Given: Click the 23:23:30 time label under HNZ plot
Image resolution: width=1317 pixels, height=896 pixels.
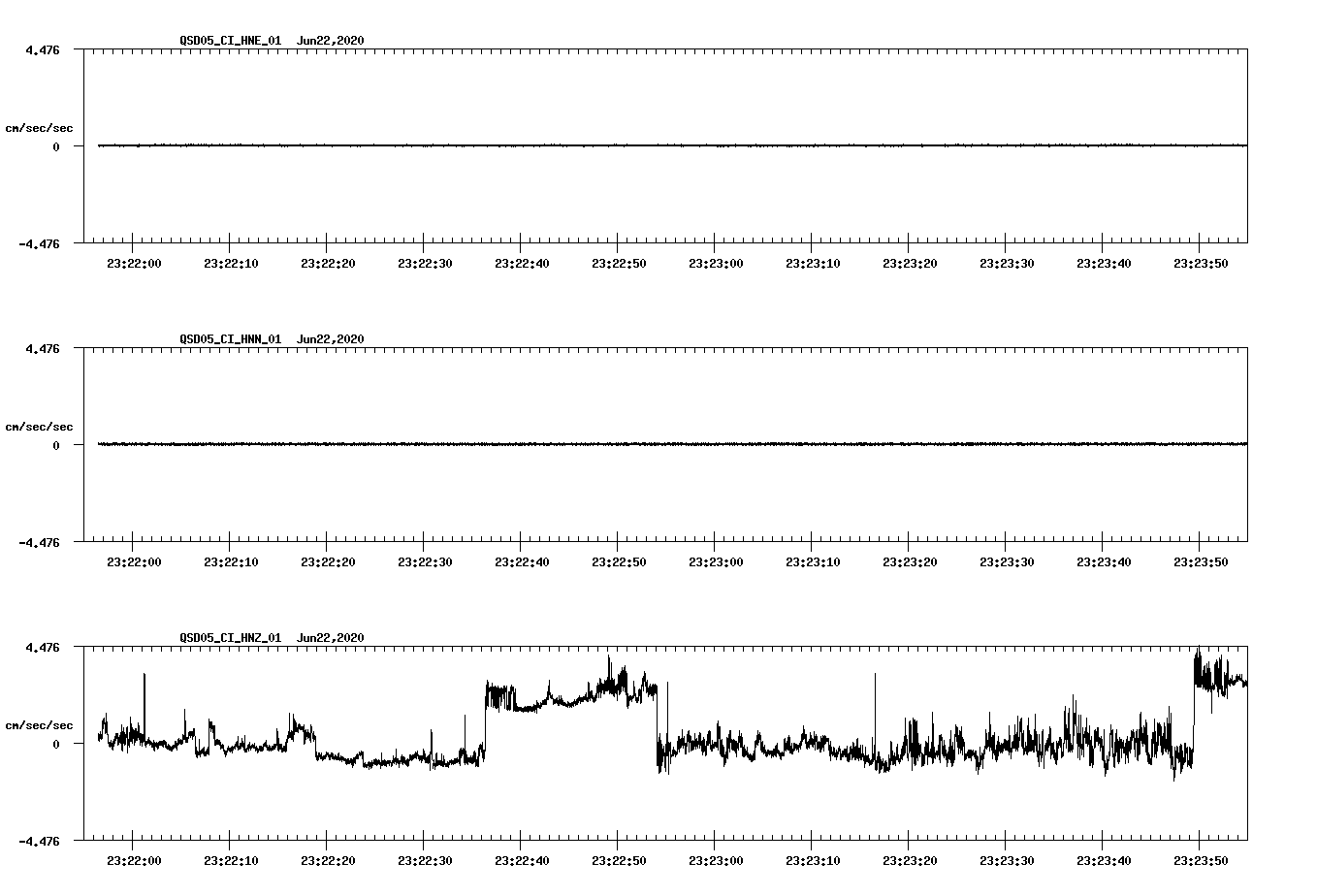Looking at the screenshot, I should (1007, 860).
